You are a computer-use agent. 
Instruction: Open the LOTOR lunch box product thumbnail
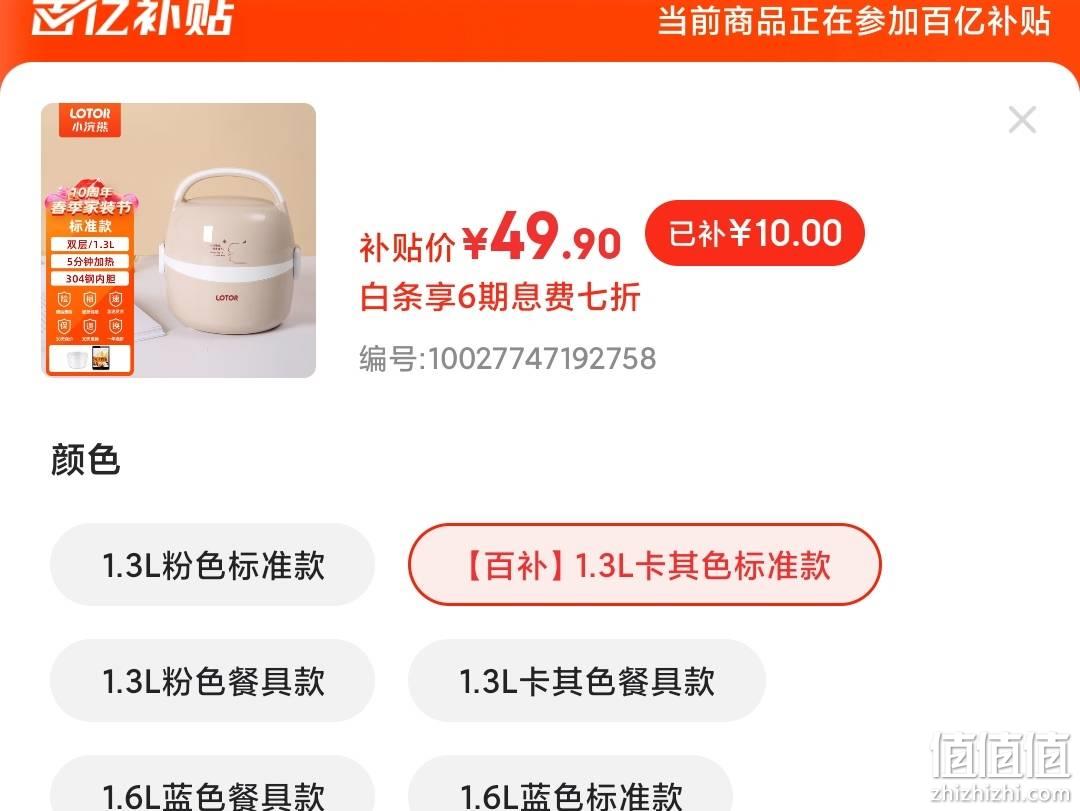[178, 240]
